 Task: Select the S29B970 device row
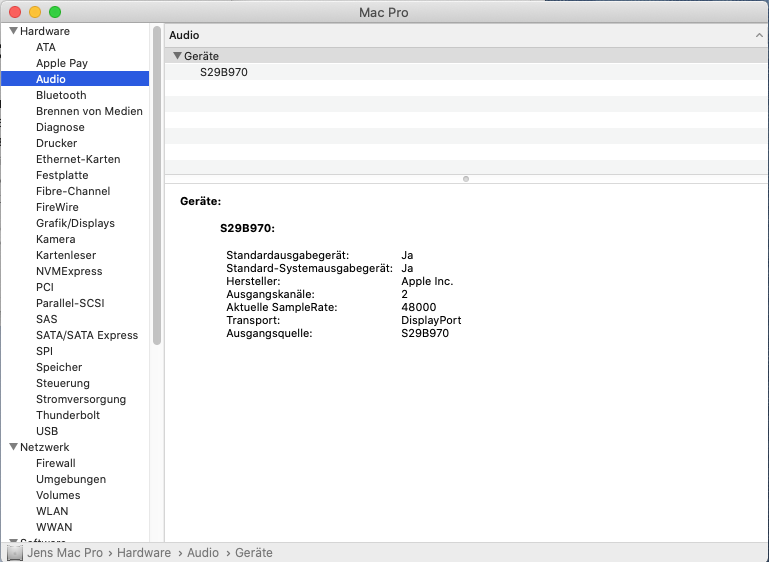[466, 72]
